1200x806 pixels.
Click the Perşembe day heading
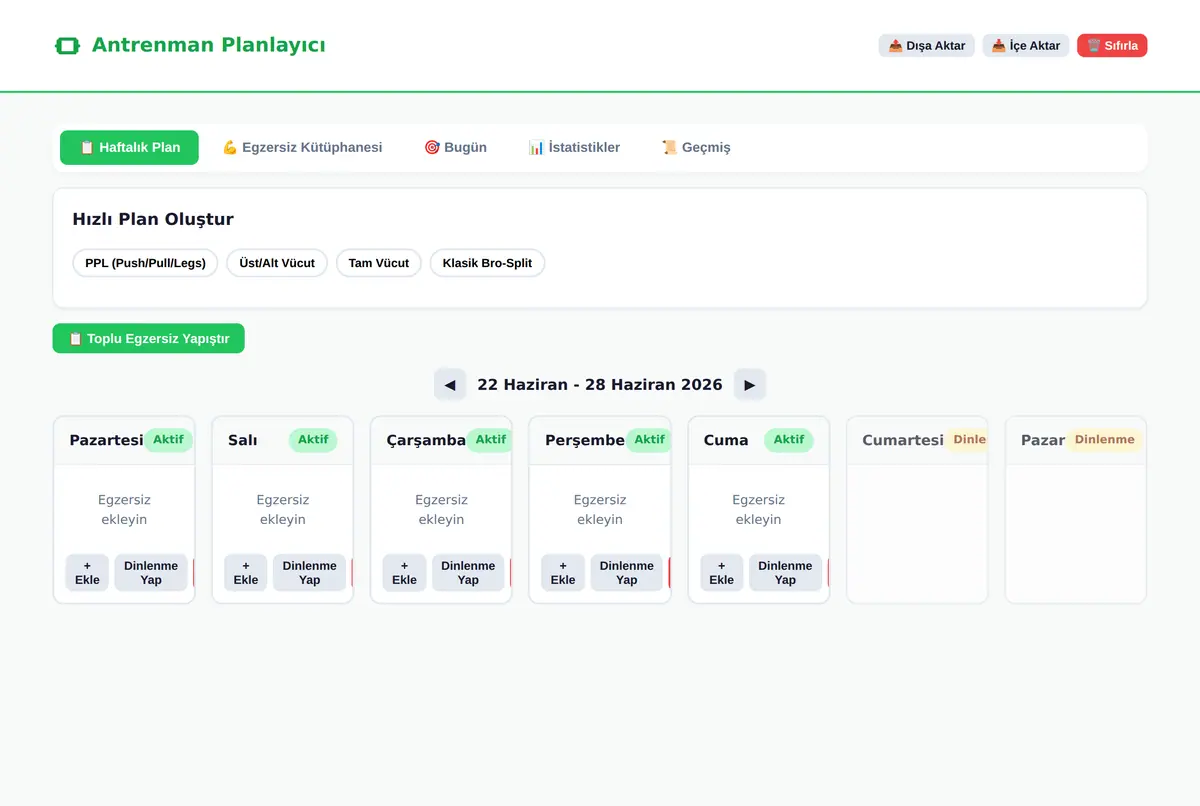click(x=585, y=440)
